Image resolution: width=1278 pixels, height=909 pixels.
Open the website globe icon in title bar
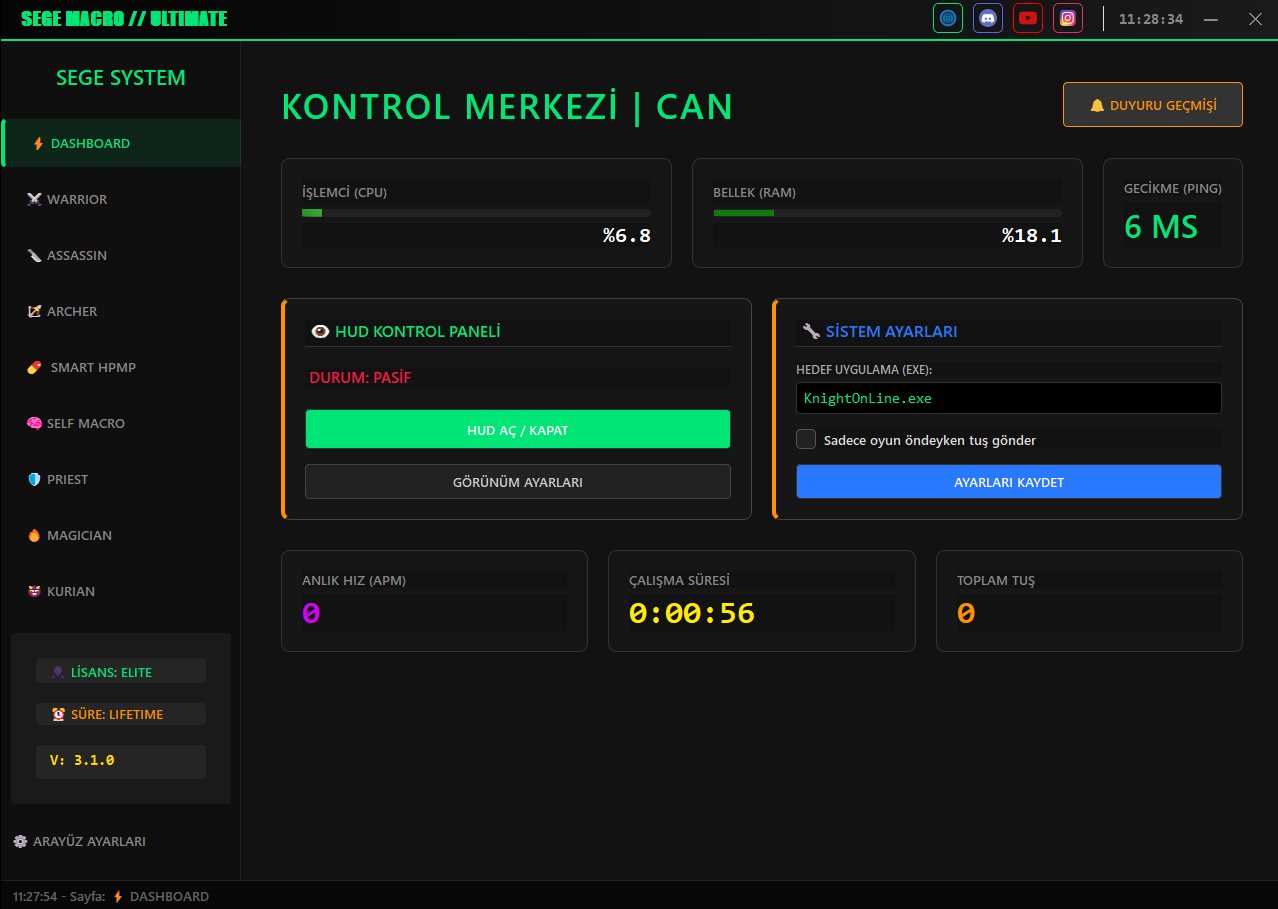coord(947,18)
